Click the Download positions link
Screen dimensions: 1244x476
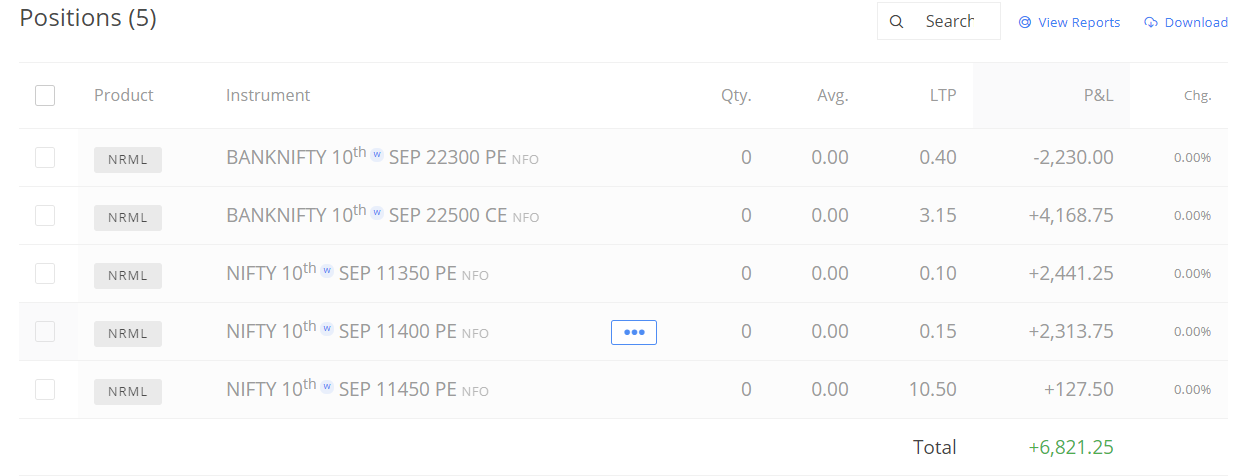[1186, 22]
